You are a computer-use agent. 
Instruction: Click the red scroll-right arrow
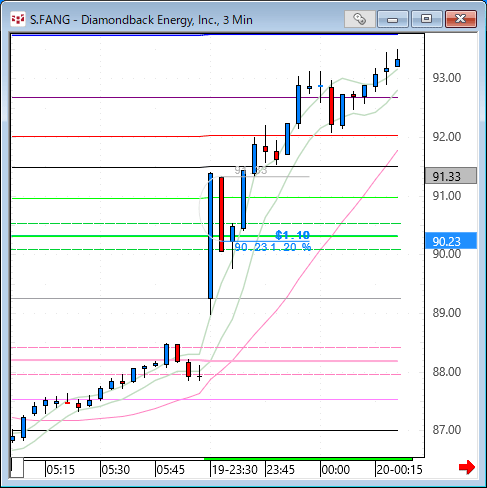[467, 467]
